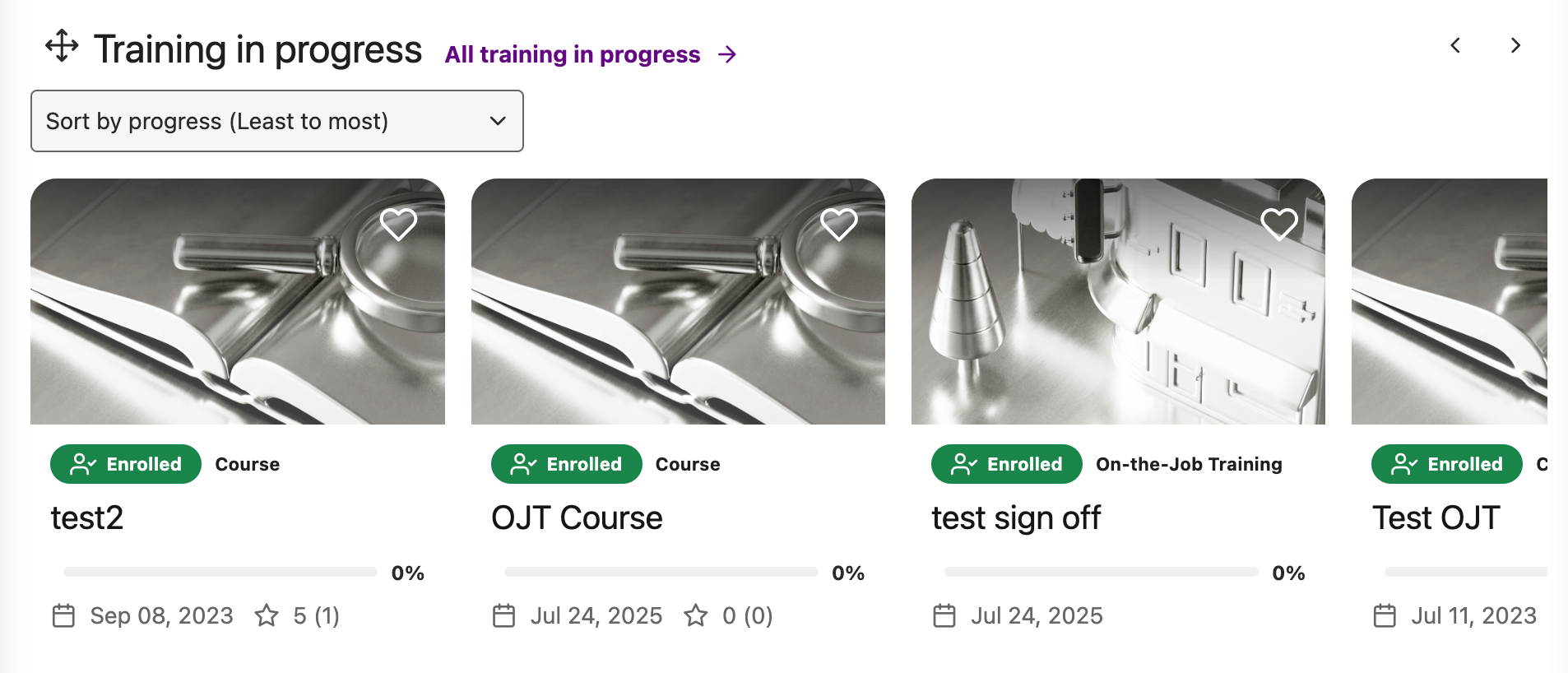Advance to next carousel page
This screenshot has height=673, width=1568.
pyautogui.click(x=1515, y=45)
